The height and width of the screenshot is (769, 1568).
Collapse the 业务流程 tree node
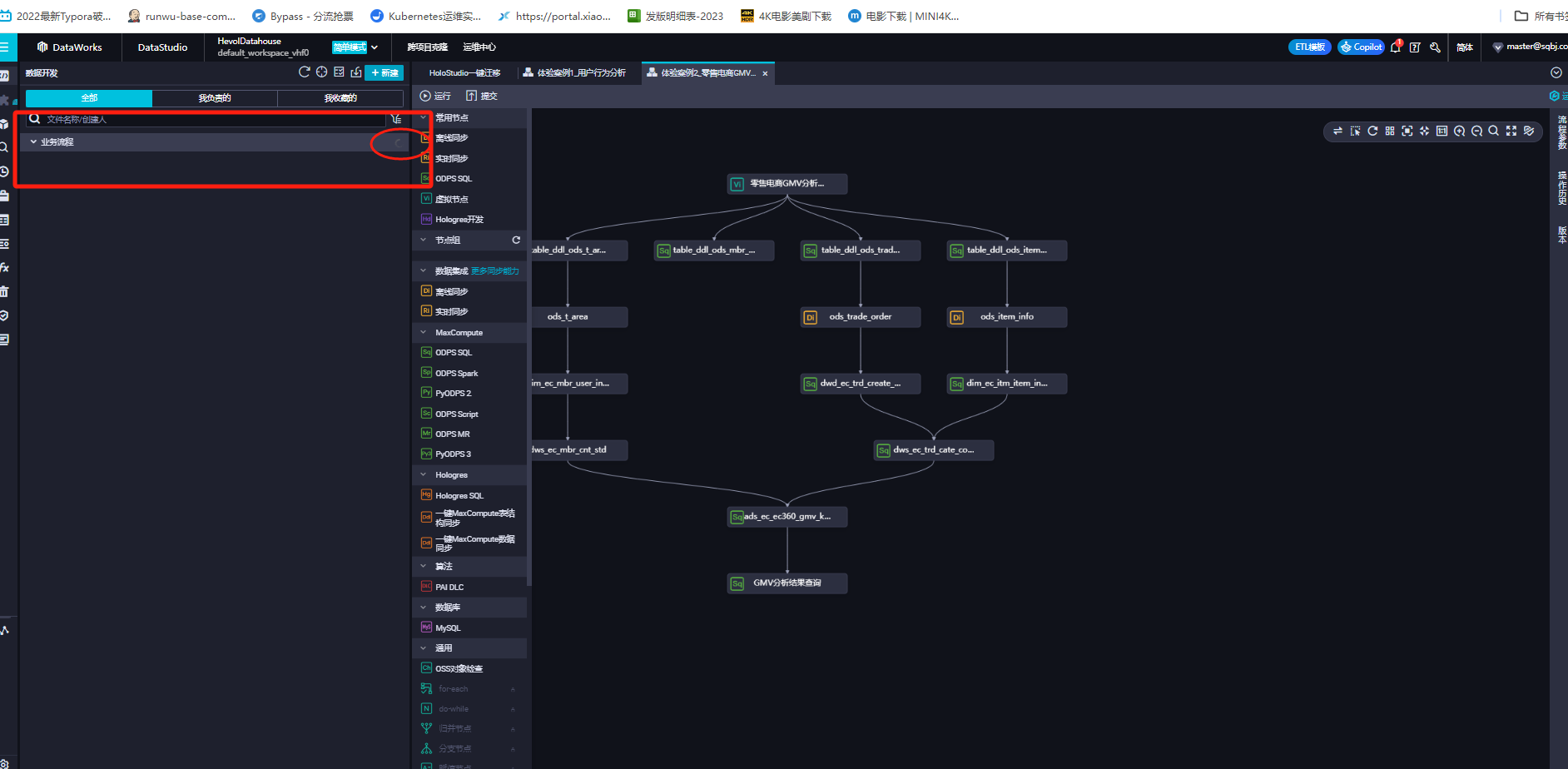point(33,142)
